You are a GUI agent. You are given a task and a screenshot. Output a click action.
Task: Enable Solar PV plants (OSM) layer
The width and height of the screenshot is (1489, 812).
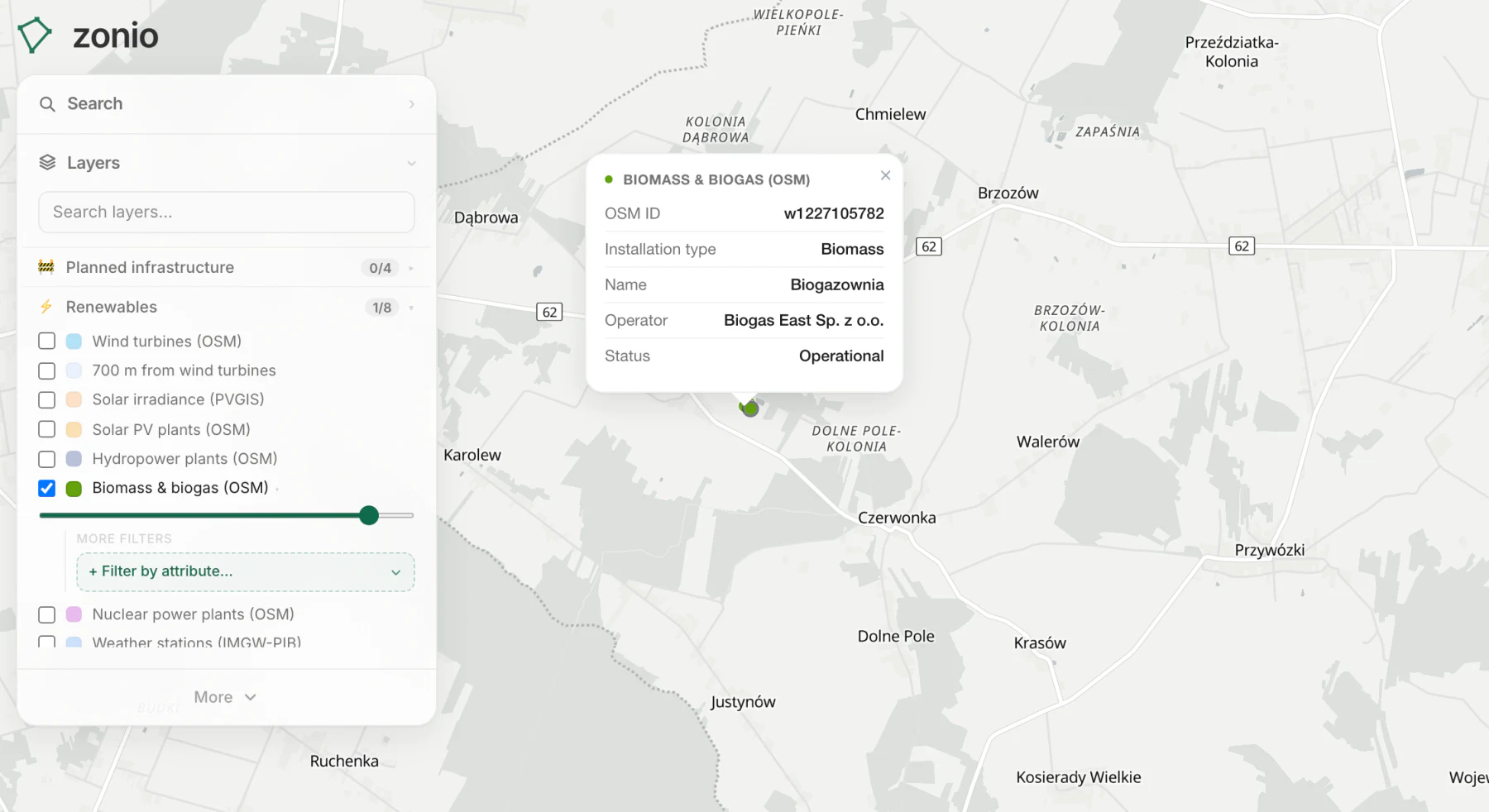47,430
